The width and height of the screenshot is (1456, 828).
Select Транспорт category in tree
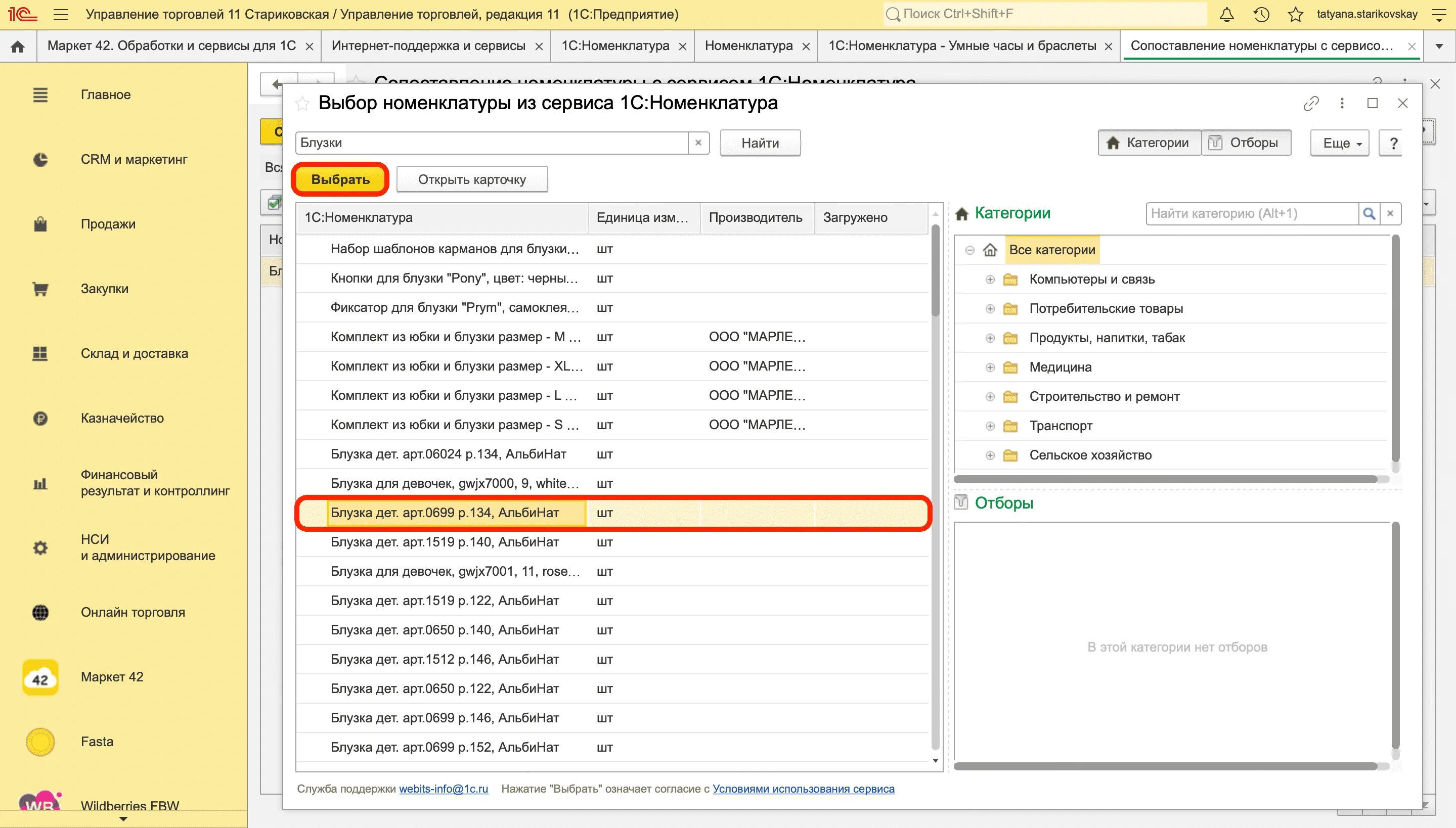point(1061,426)
